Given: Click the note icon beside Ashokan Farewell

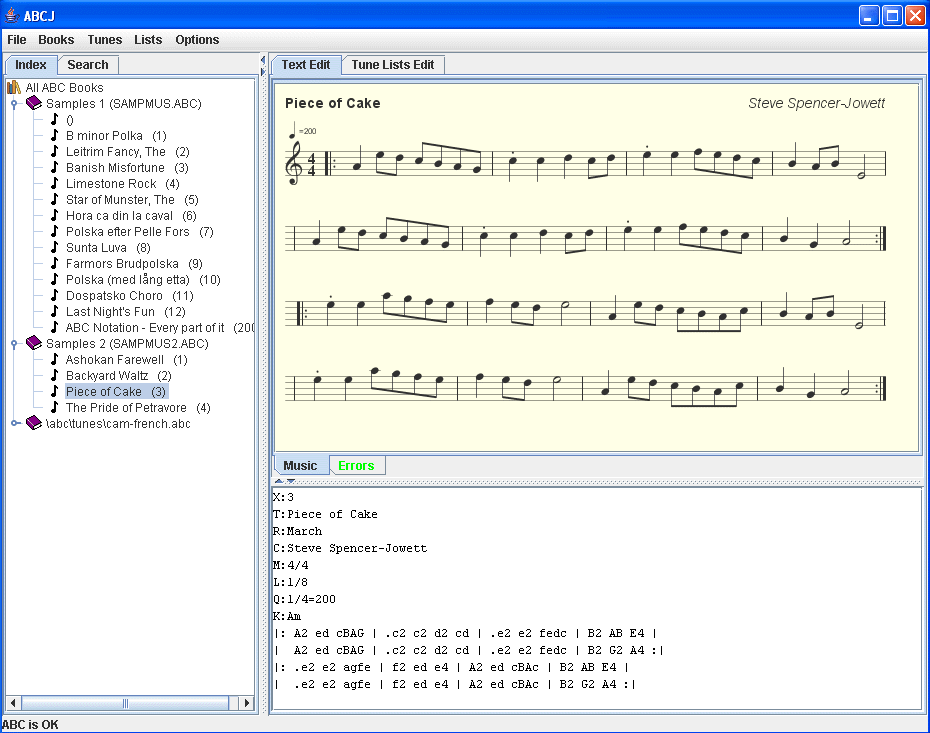Looking at the screenshot, I should pos(53,359).
